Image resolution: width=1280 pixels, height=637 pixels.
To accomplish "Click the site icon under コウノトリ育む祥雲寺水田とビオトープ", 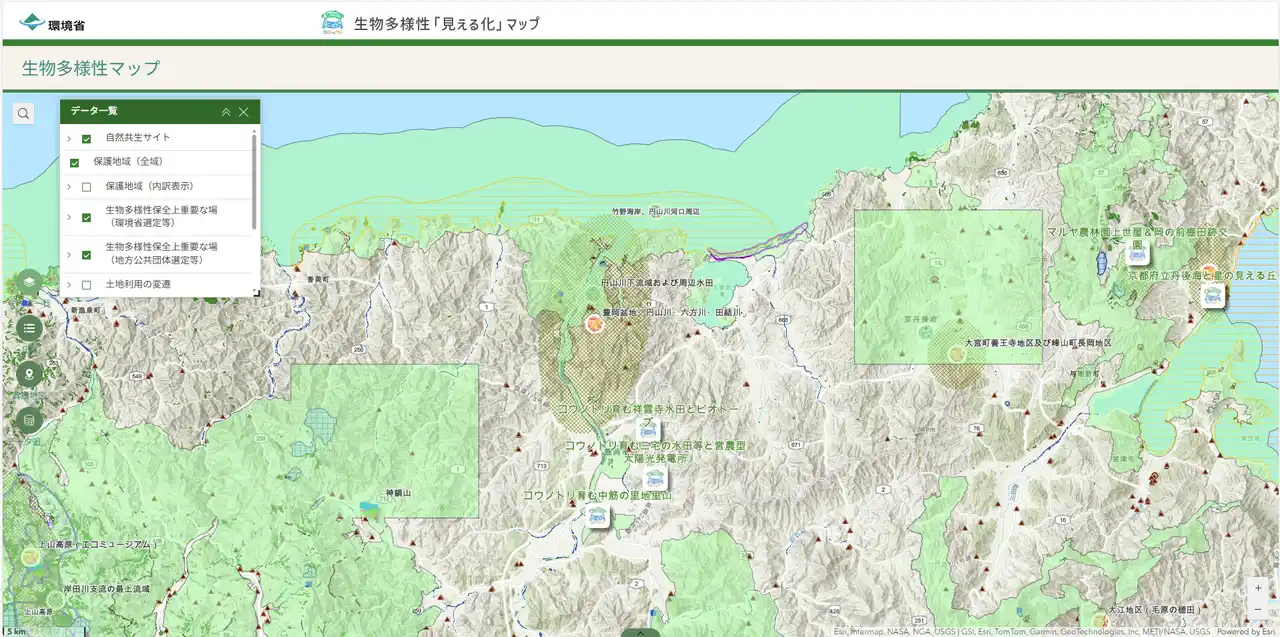I will click(x=648, y=428).
